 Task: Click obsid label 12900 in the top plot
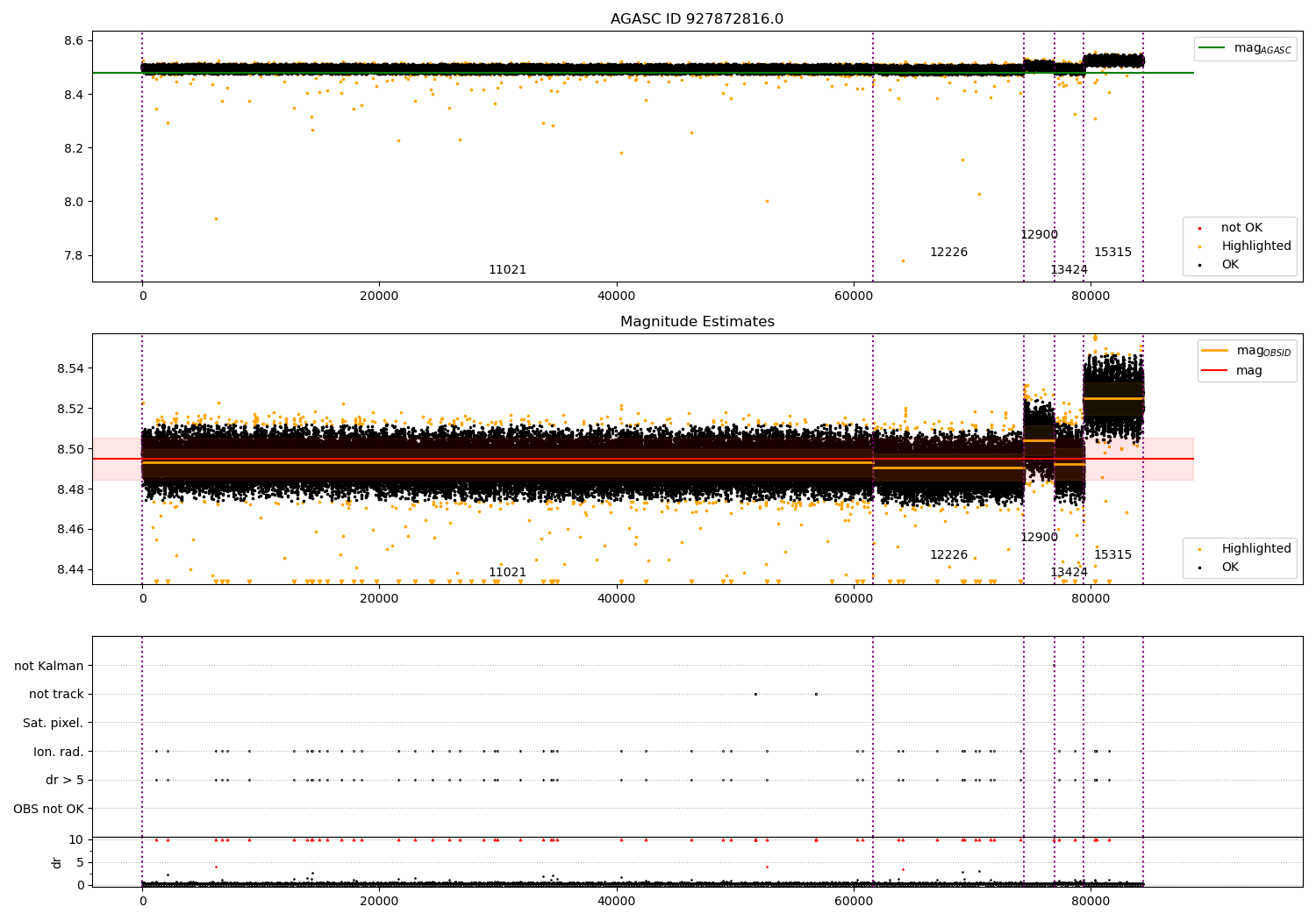[x=1039, y=235]
